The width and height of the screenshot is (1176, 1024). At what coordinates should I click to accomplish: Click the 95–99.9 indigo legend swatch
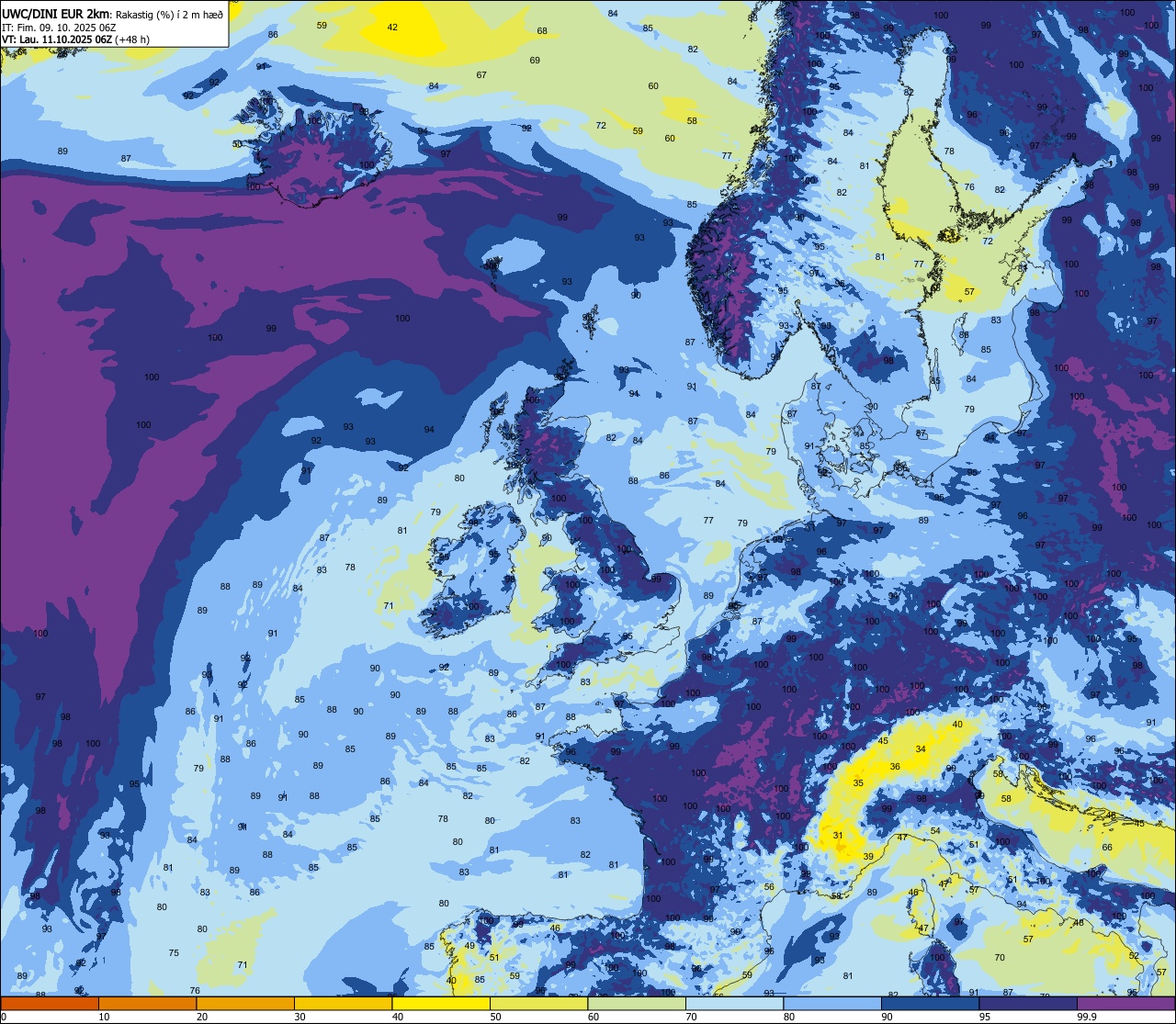1028,1003
